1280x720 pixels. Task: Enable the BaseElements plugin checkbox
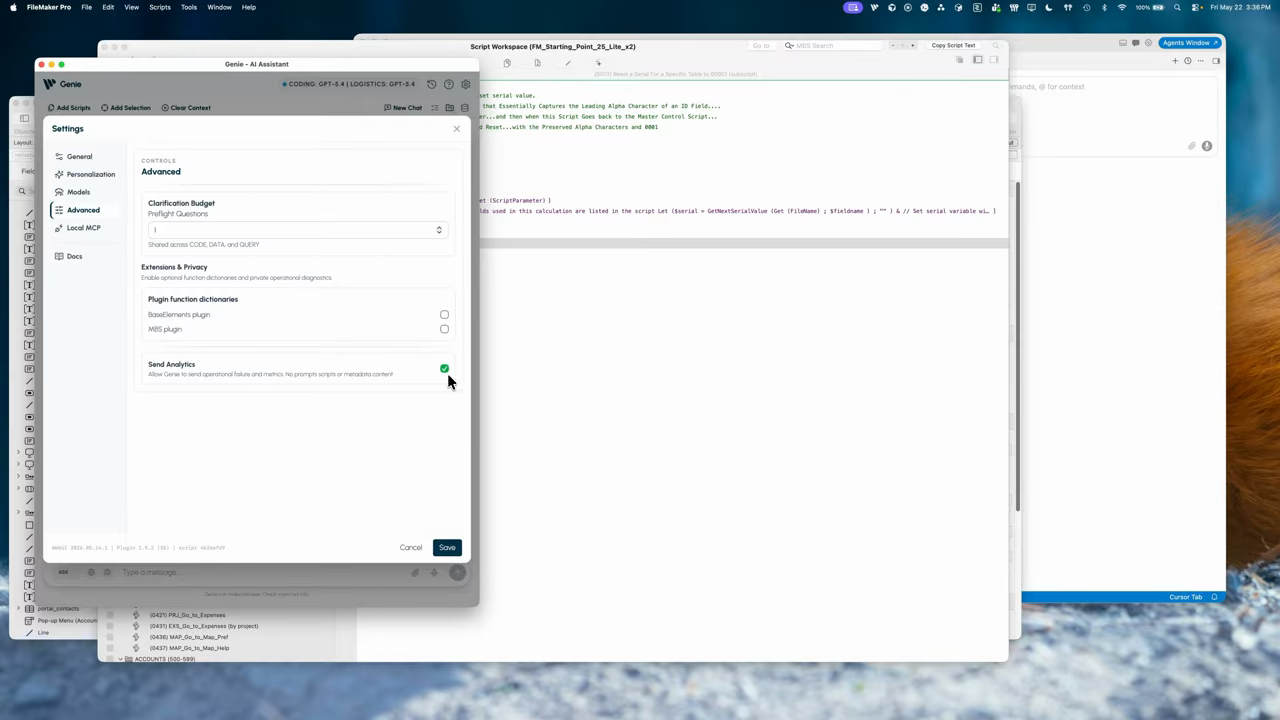(x=444, y=315)
